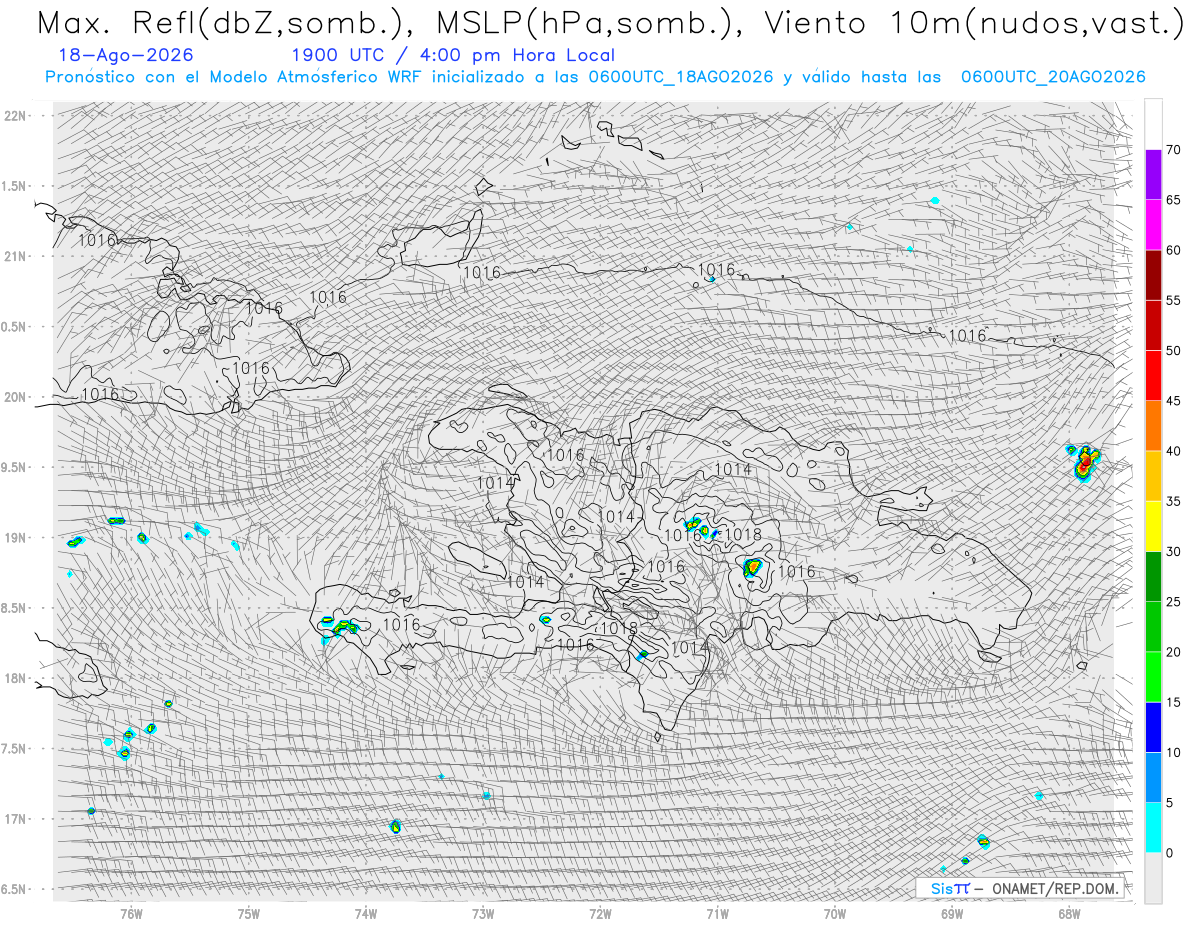
Task: Click the '74W' longitude label
Action: tap(366, 912)
